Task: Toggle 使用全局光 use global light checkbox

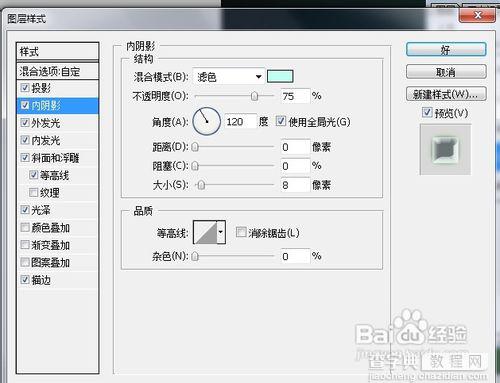Action: [281, 121]
